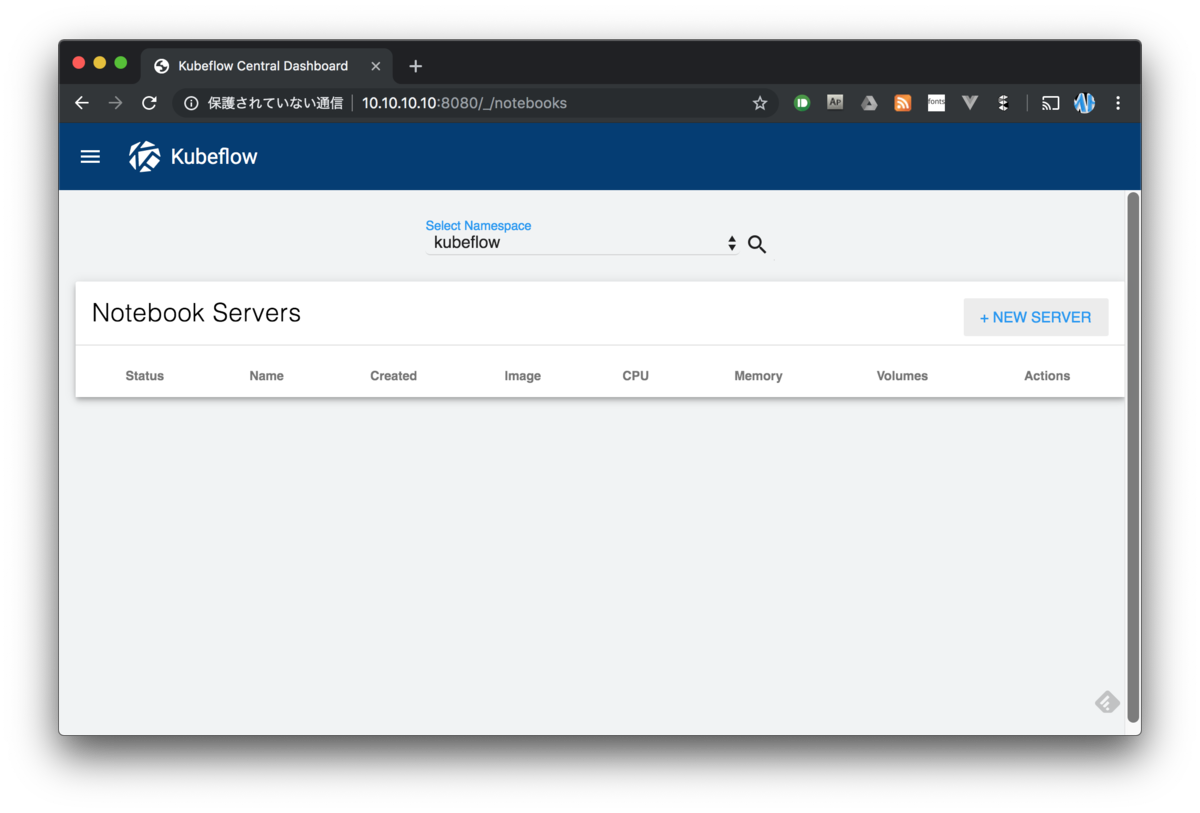Click the browser forward arrow
This screenshot has width=1200, height=813.
(x=116, y=103)
